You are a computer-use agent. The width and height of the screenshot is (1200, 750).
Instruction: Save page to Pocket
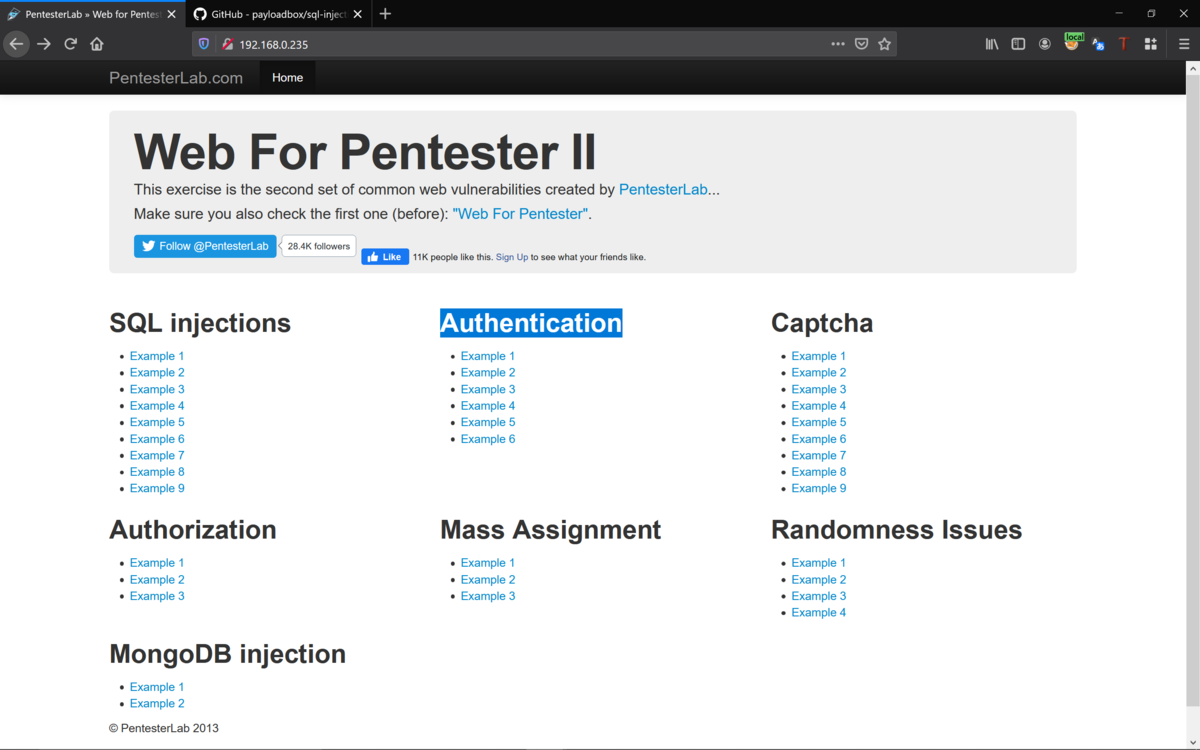point(861,44)
